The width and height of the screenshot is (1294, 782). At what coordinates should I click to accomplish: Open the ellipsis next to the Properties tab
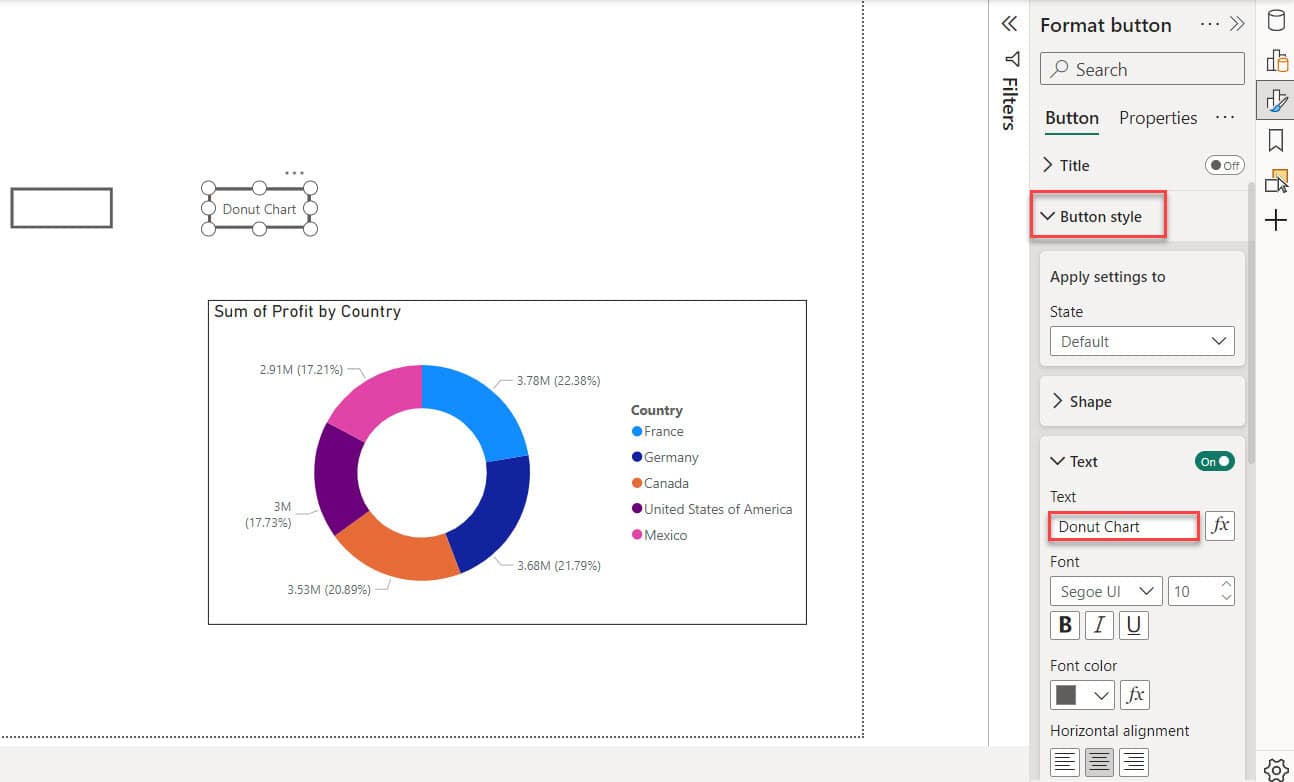1225,118
